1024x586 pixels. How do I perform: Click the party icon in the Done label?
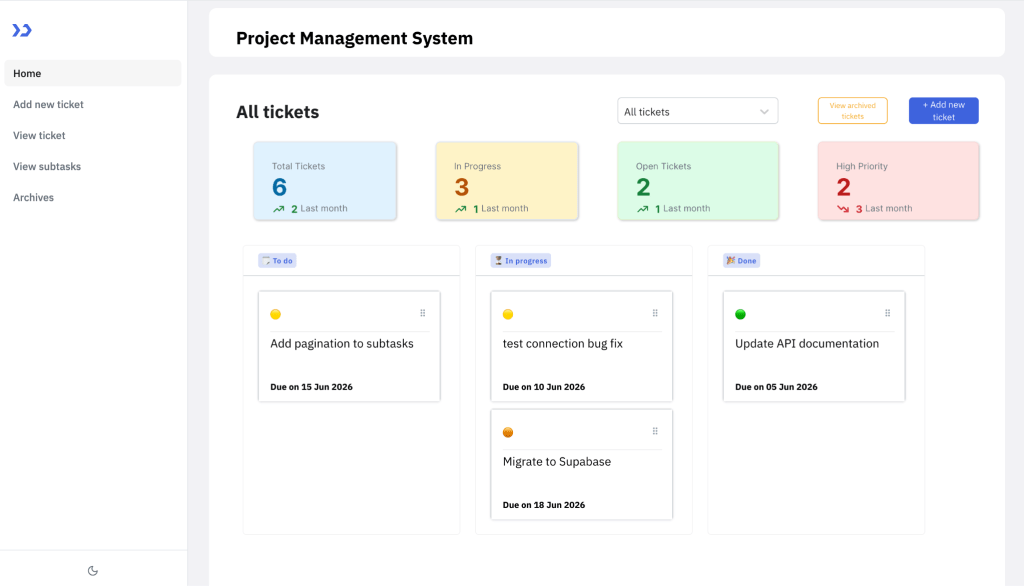731,261
